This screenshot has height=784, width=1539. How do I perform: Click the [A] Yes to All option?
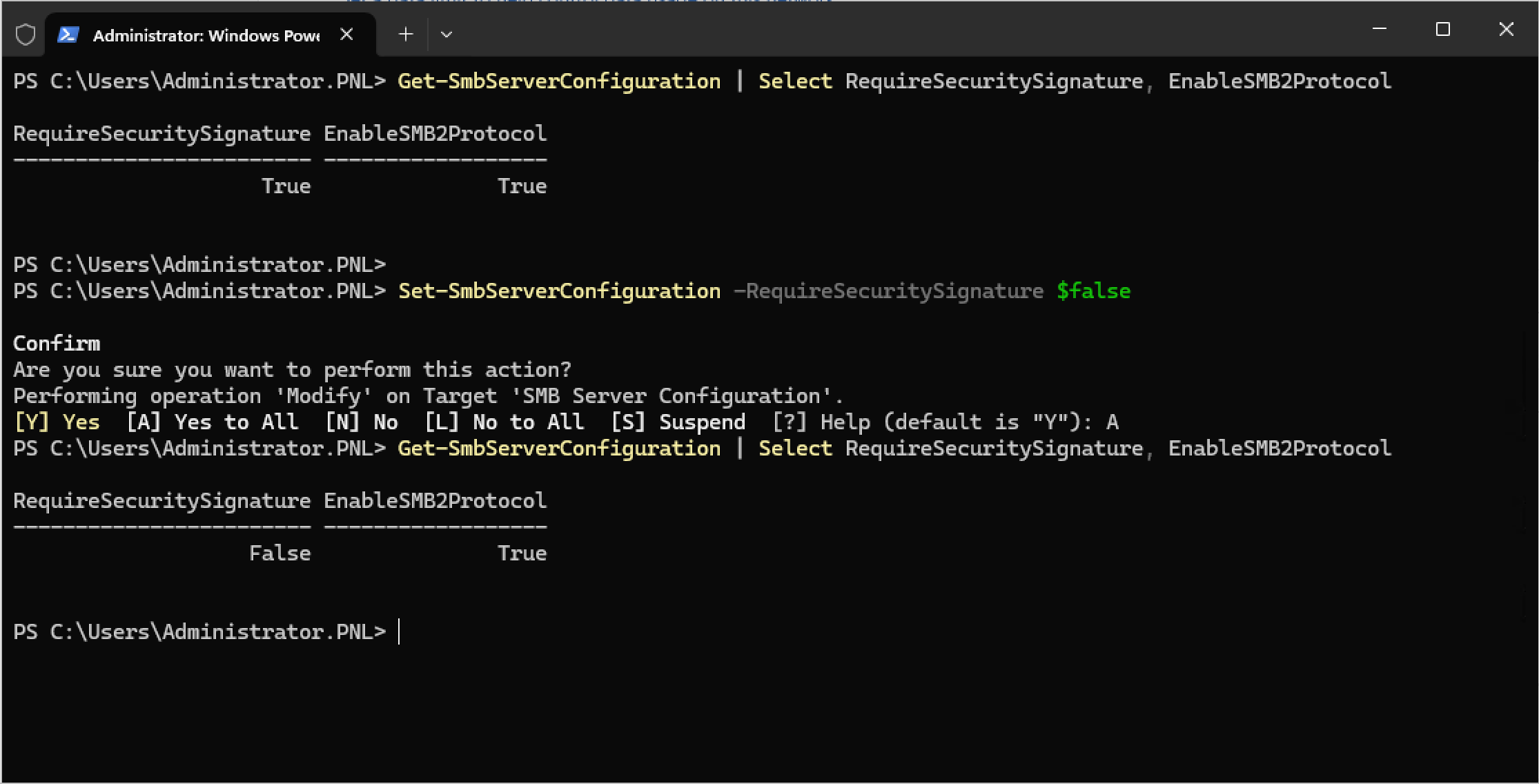(212, 422)
